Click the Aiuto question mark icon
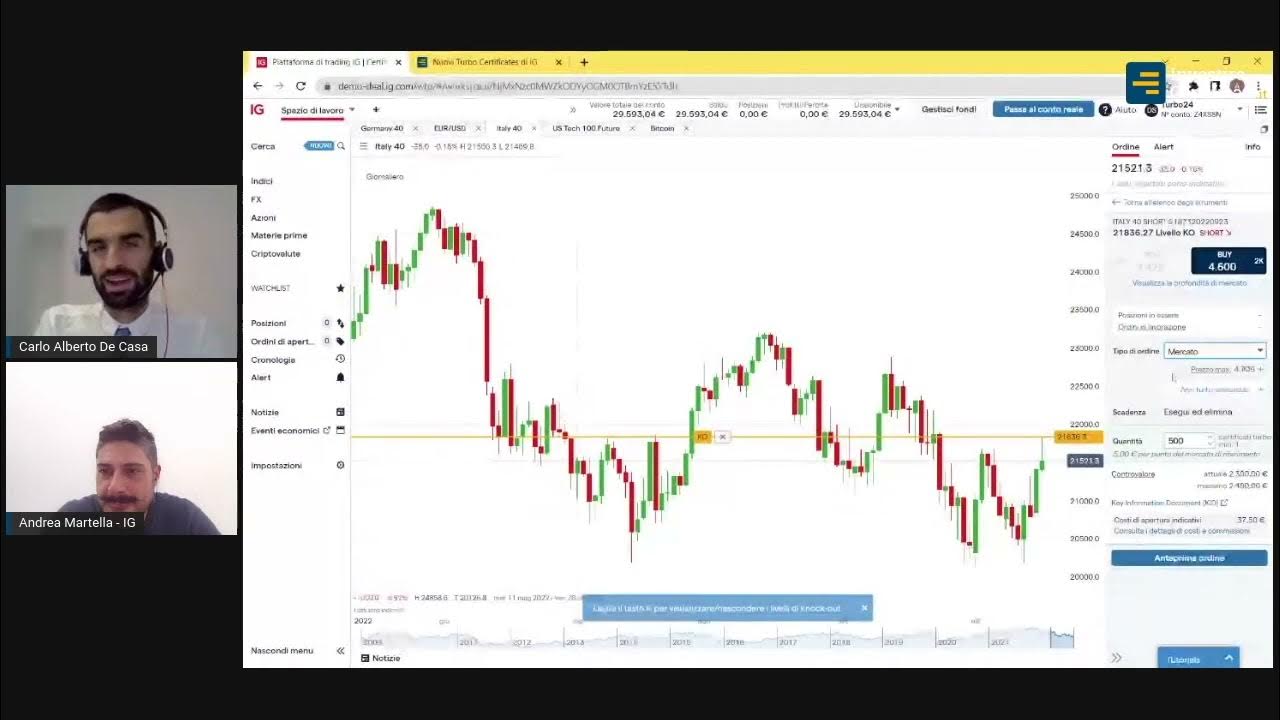1280x720 pixels. (1105, 110)
